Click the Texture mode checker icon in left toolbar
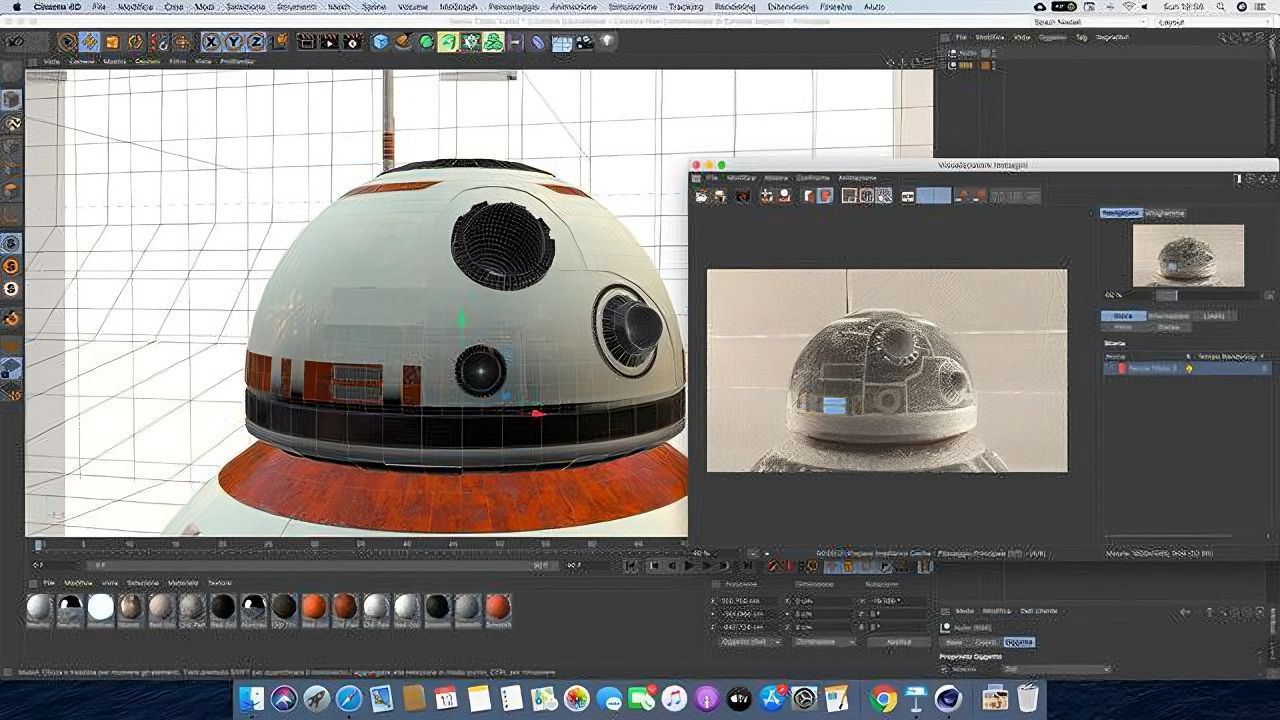This screenshot has width=1280, height=720. coord(11,125)
